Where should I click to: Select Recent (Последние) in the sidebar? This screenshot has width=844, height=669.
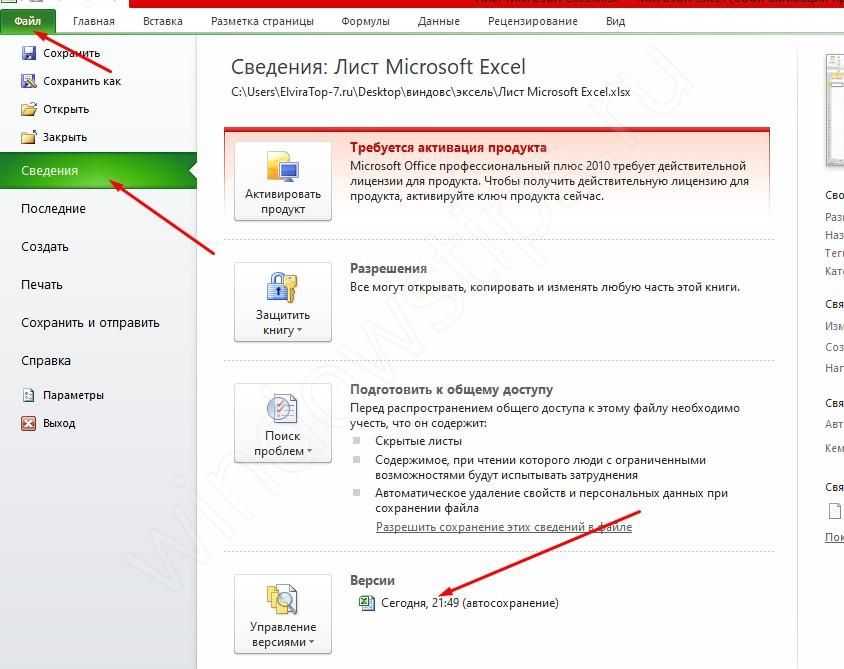pyautogui.click(x=53, y=209)
